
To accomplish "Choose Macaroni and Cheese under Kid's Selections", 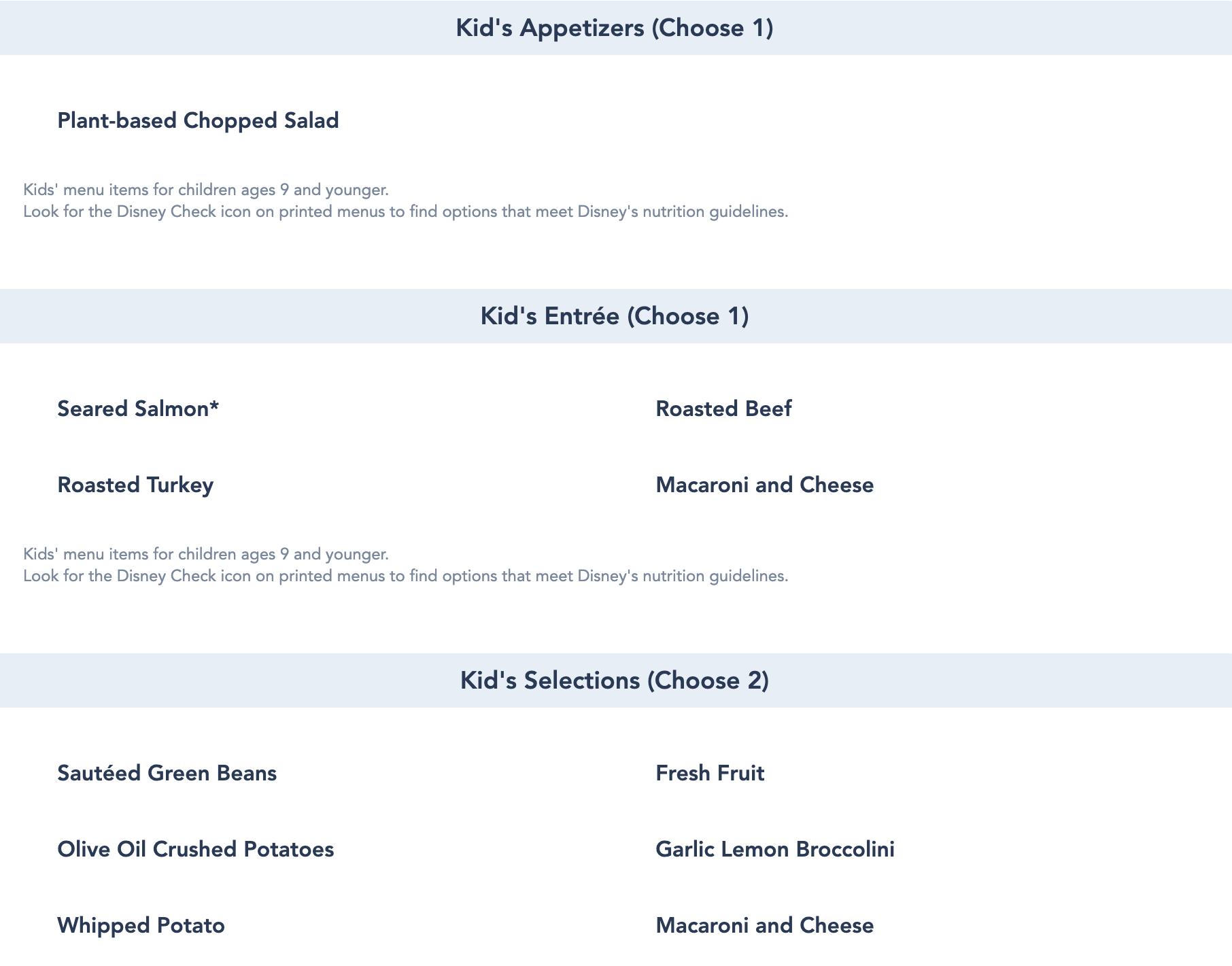I will (764, 925).
